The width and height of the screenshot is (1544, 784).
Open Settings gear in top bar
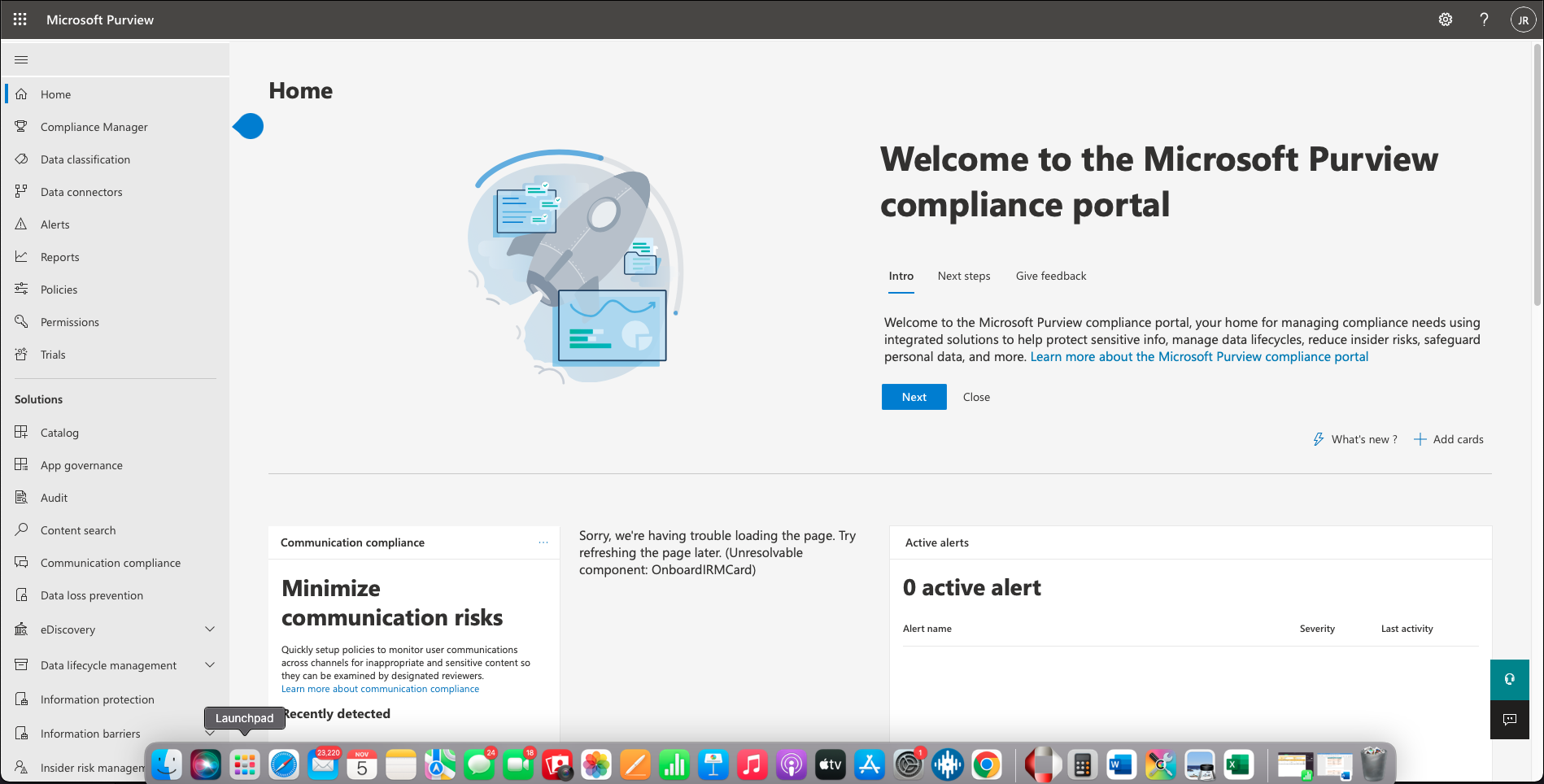pos(1445,20)
